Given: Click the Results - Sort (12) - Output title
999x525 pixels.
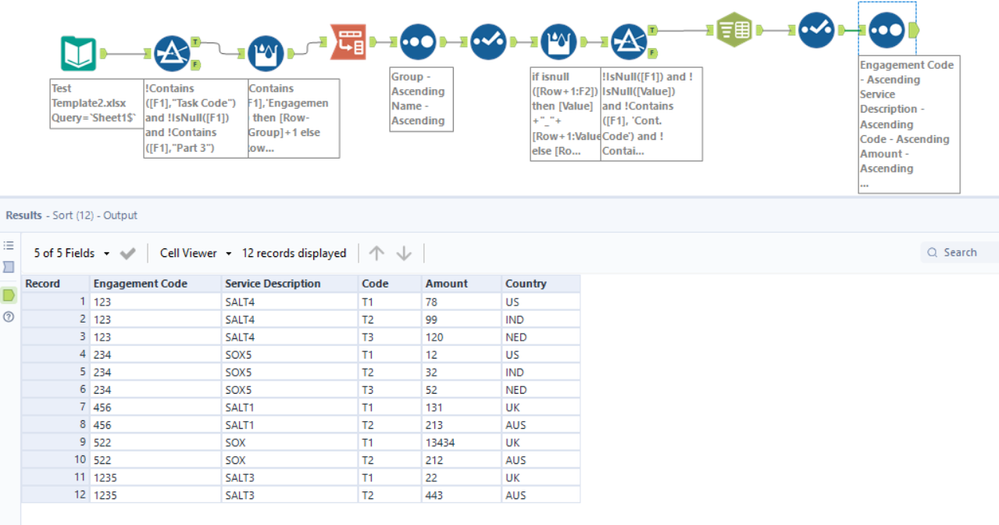Looking at the screenshot, I should 71,215.
